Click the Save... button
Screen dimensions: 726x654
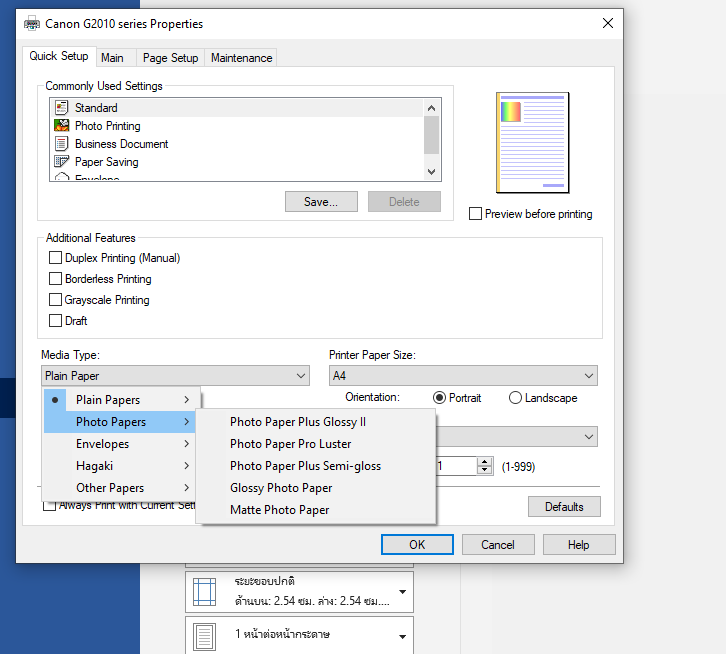point(321,202)
